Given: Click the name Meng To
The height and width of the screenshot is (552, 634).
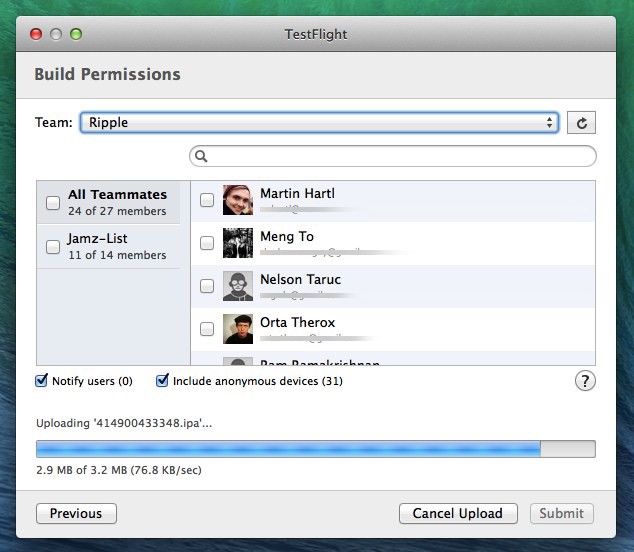Looking at the screenshot, I should (x=287, y=237).
